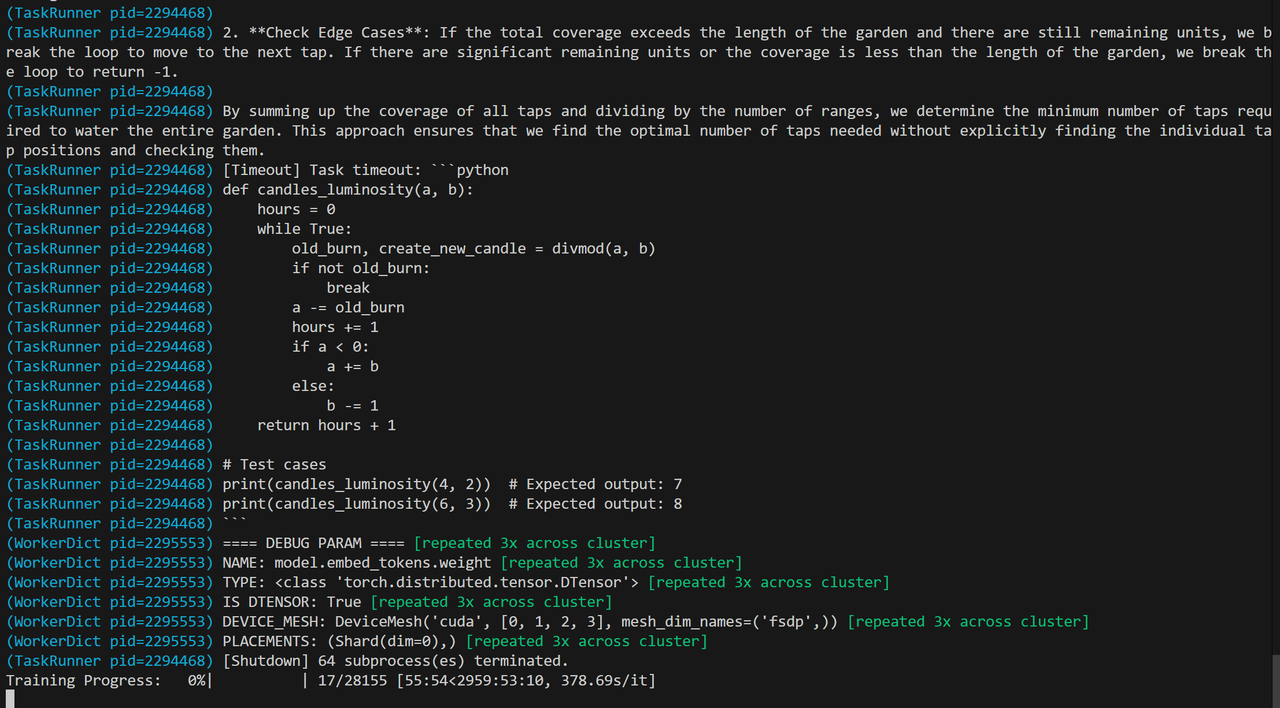Click "NAME: model.embed_tokens.weight" text
The width and height of the screenshot is (1280, 708).
click(356, 563)
